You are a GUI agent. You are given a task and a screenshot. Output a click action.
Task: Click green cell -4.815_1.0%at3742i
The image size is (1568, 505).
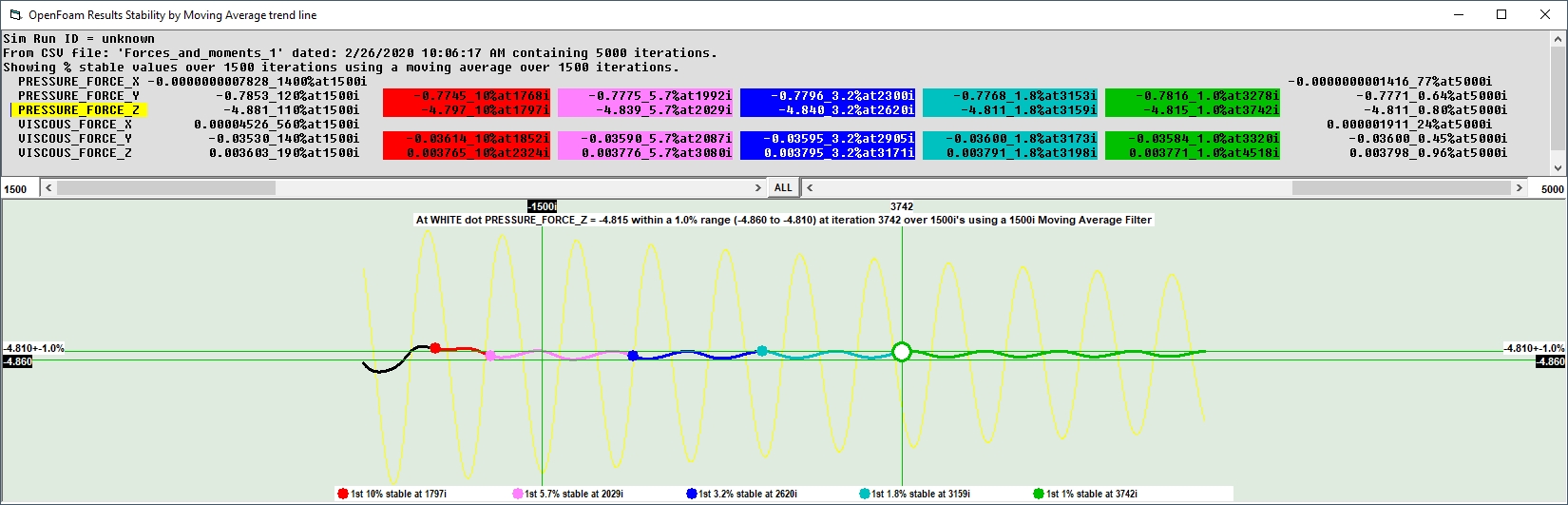[1193, 110]
